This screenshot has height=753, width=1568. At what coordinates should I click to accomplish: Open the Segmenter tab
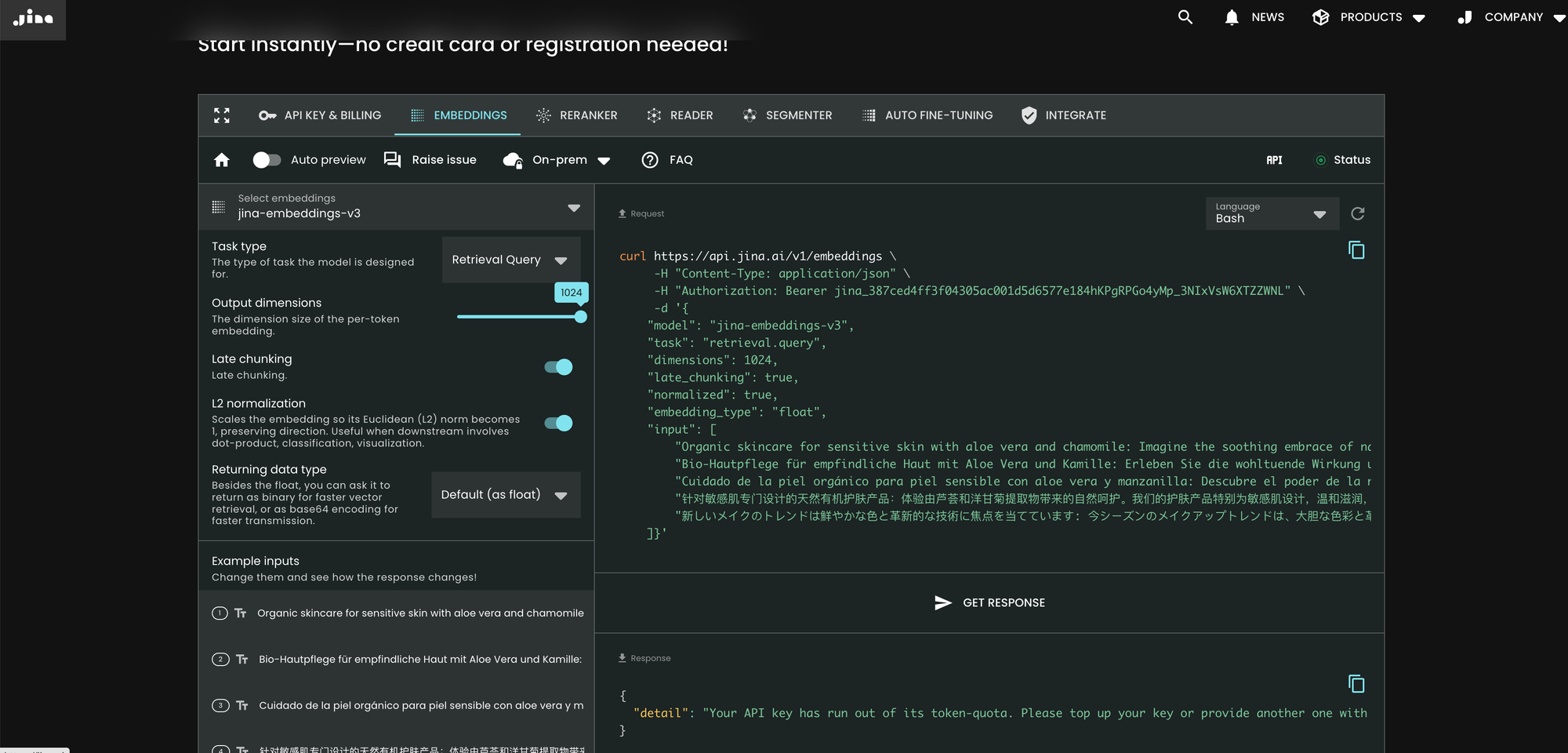tap(787, 115)
